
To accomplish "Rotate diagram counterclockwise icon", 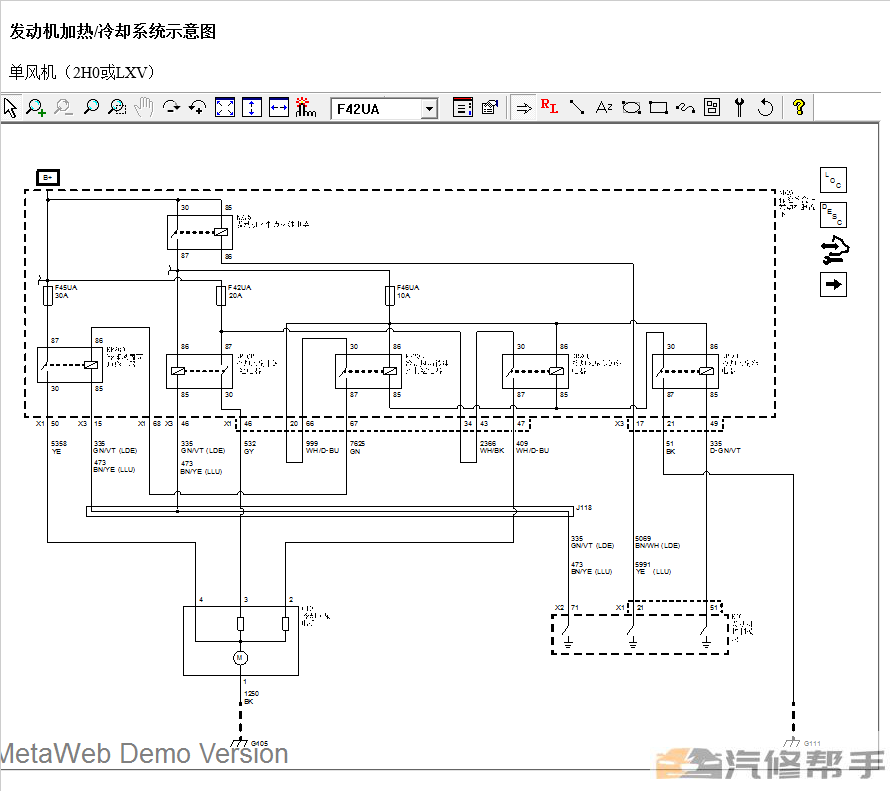I will (198, 107).
